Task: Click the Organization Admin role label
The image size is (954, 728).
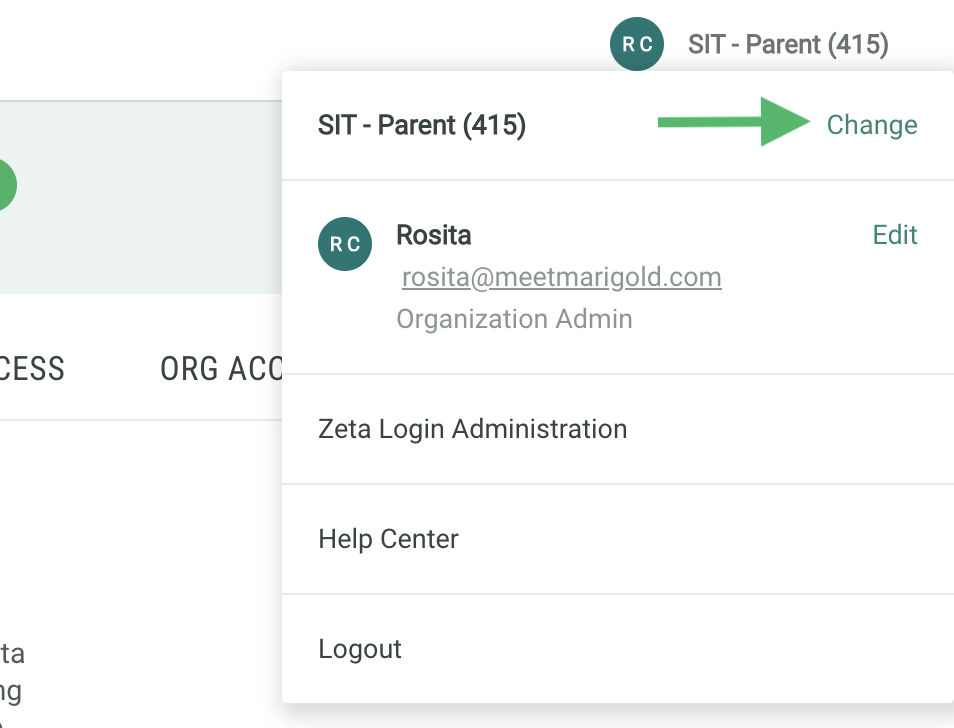Action: (x=514, y=319)
